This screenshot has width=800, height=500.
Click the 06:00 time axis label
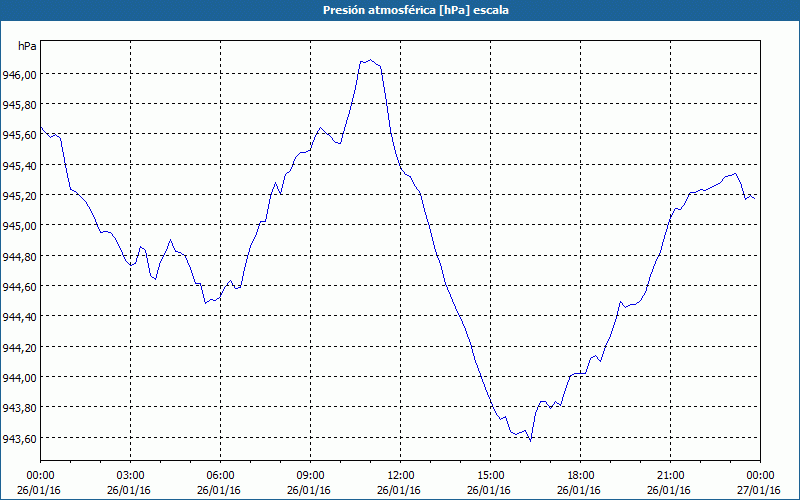[x=220, y=476]
